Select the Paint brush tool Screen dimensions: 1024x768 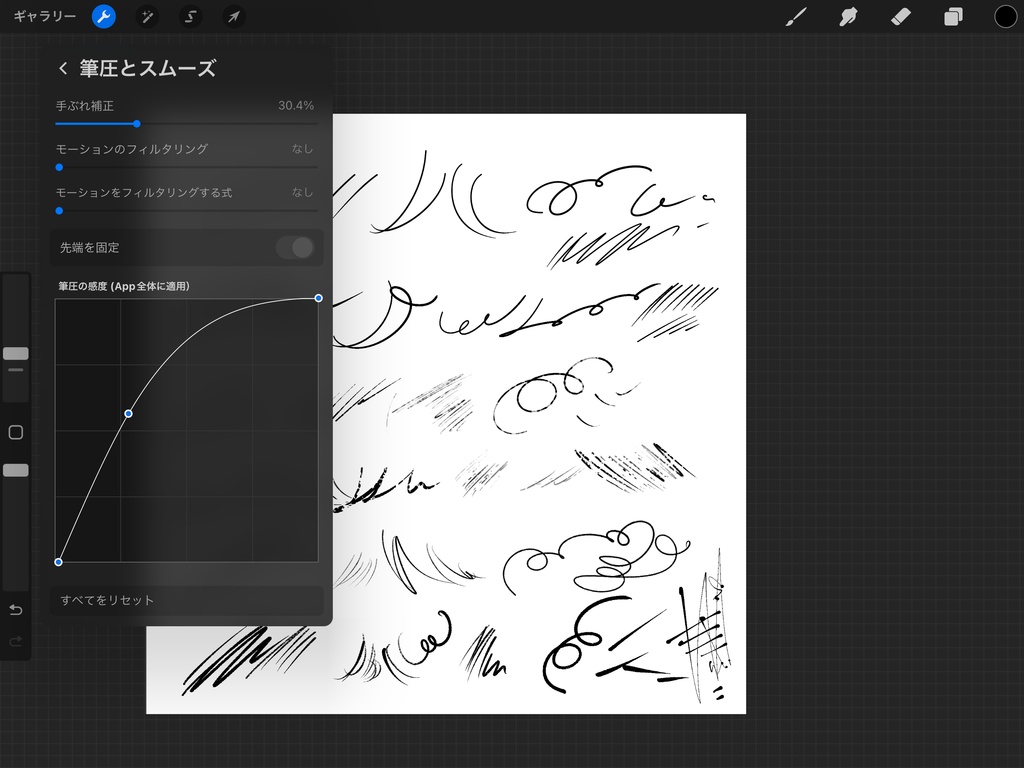point(796,16)
